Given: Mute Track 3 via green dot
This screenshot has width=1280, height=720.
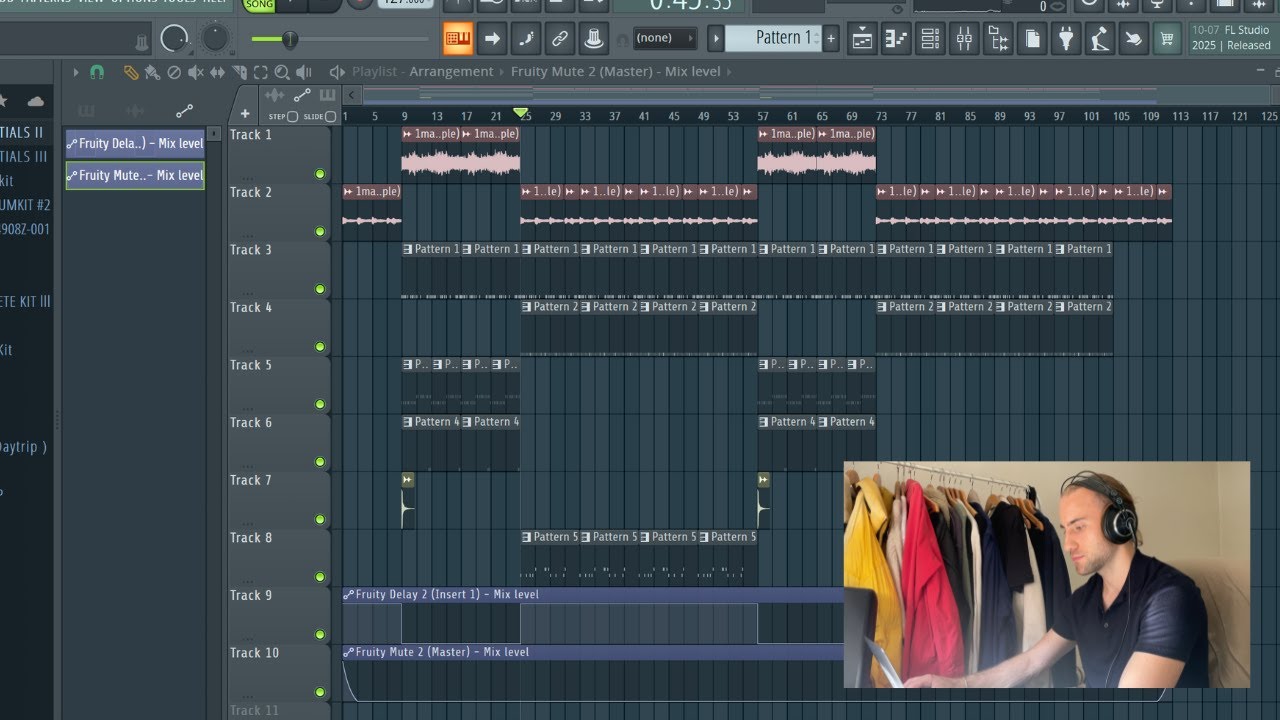Looking at the screenshot, I should (320, 289).
